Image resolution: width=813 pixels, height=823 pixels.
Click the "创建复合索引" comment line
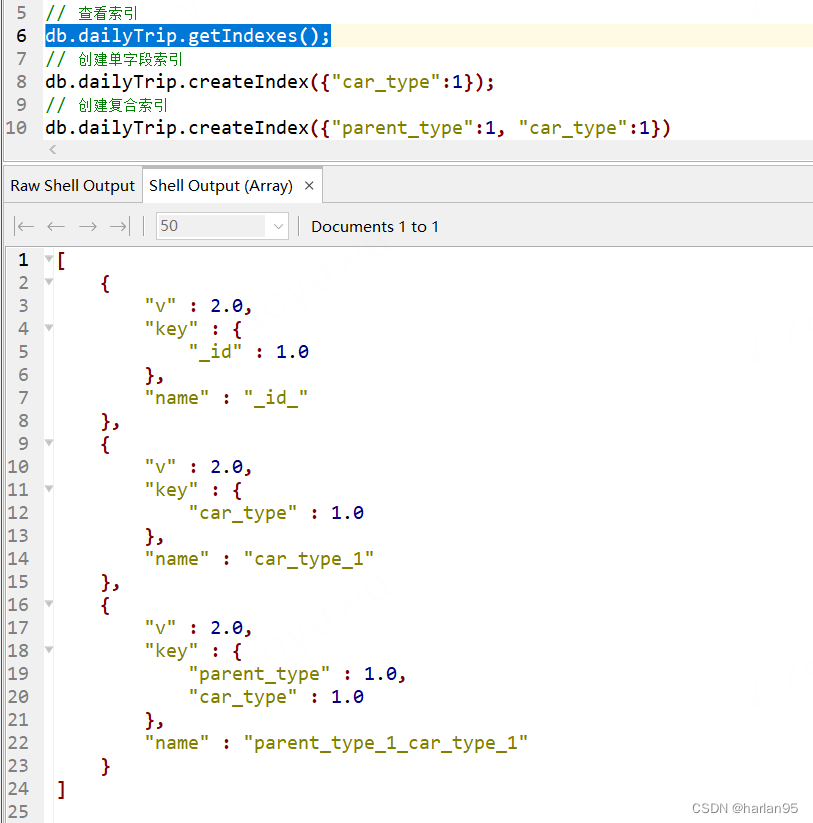(x=107, y=105)
